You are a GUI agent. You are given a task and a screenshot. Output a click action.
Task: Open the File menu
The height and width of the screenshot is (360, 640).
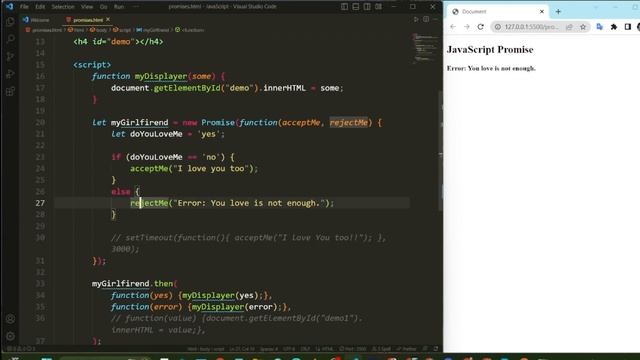24,7
